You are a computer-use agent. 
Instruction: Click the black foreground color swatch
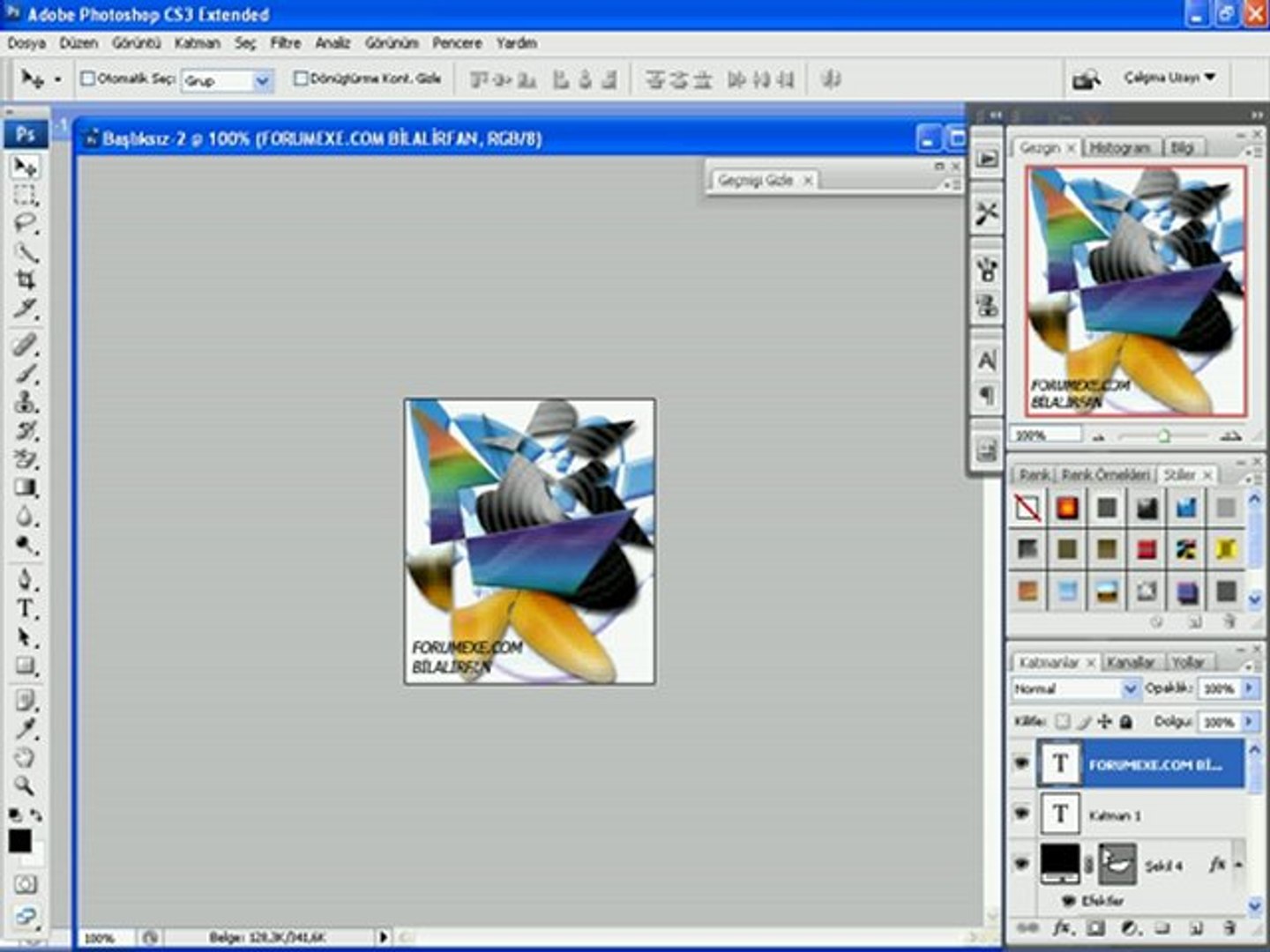click(x=19, y=840)
